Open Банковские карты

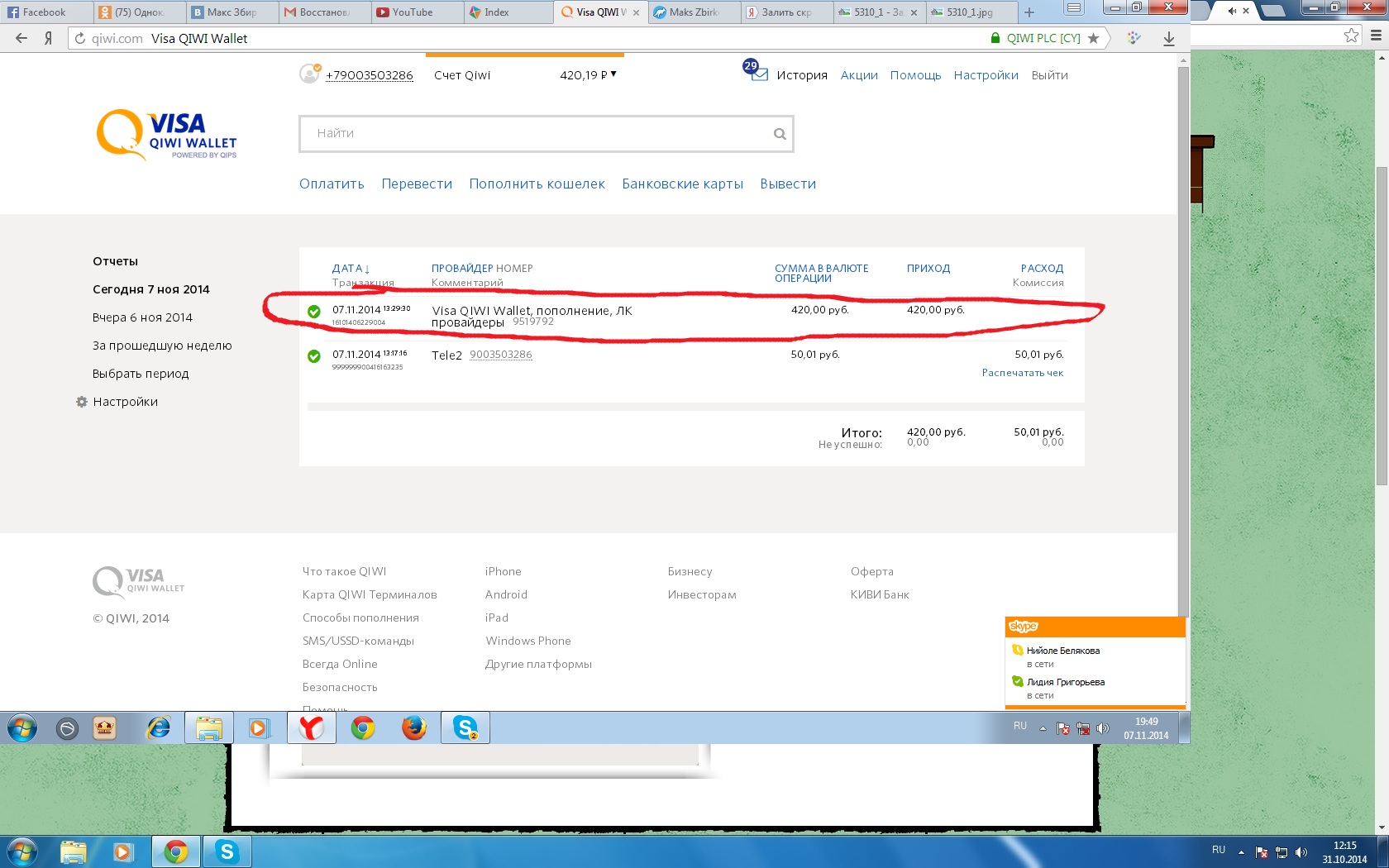tap(683, 184)
